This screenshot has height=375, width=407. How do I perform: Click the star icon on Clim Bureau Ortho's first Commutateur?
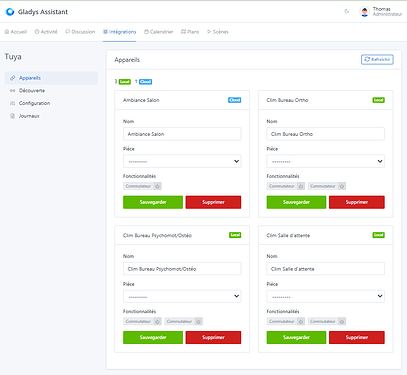click(301, 186)
